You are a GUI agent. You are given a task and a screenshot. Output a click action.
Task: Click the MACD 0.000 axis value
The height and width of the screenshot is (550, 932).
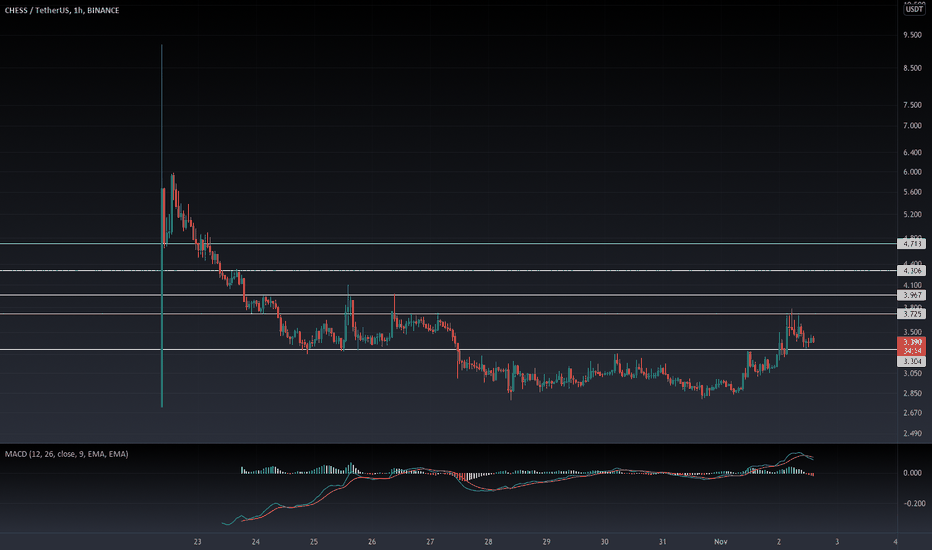pyautogui.click(x=912, y=473)
